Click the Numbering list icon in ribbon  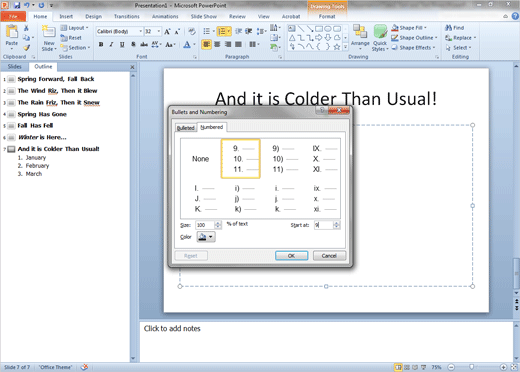click(x=222, y=31)
